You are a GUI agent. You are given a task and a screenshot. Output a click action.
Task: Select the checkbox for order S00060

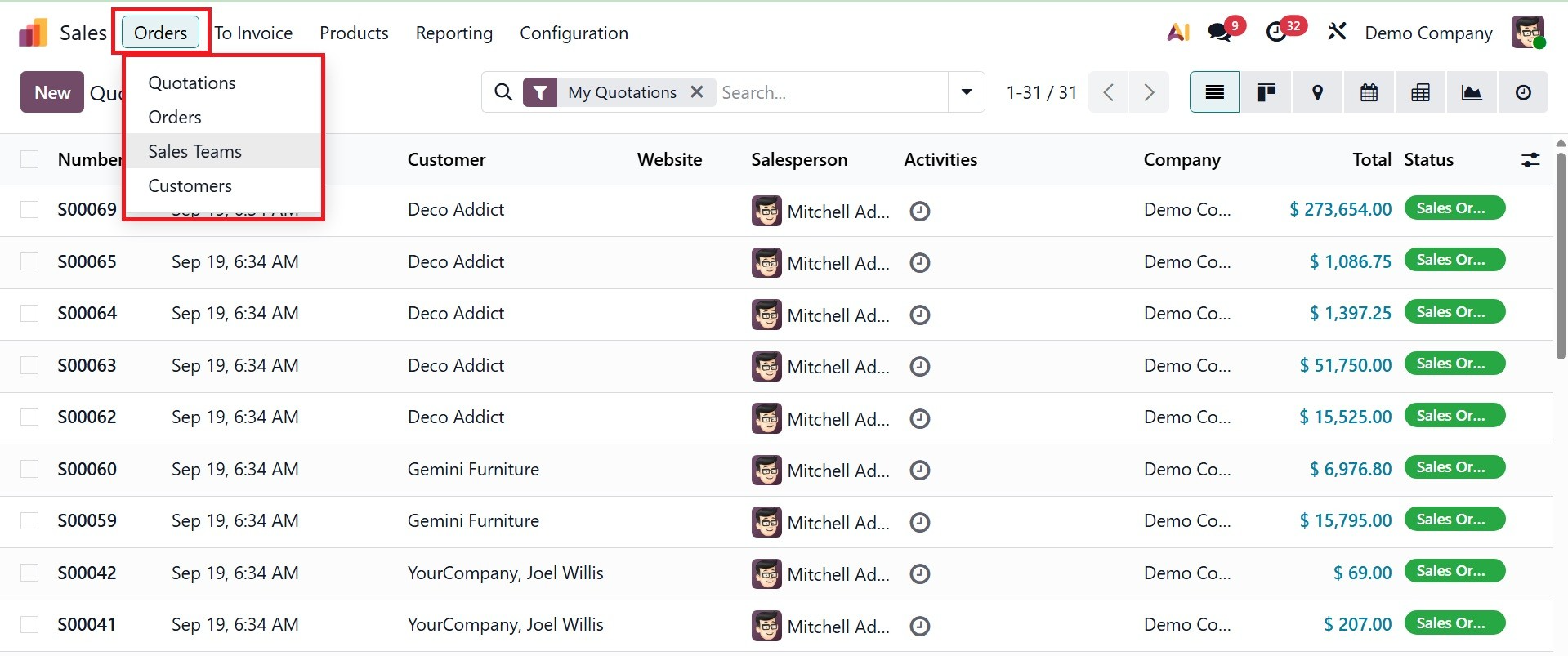(x=29, y=469)
